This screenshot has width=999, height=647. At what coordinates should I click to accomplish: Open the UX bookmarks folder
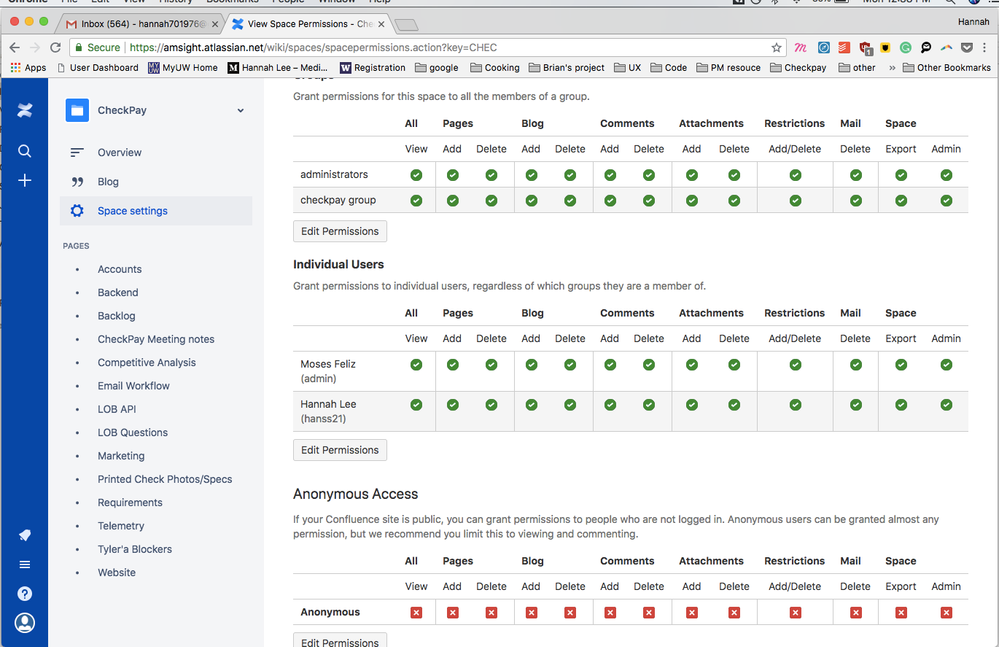point(628,68)
